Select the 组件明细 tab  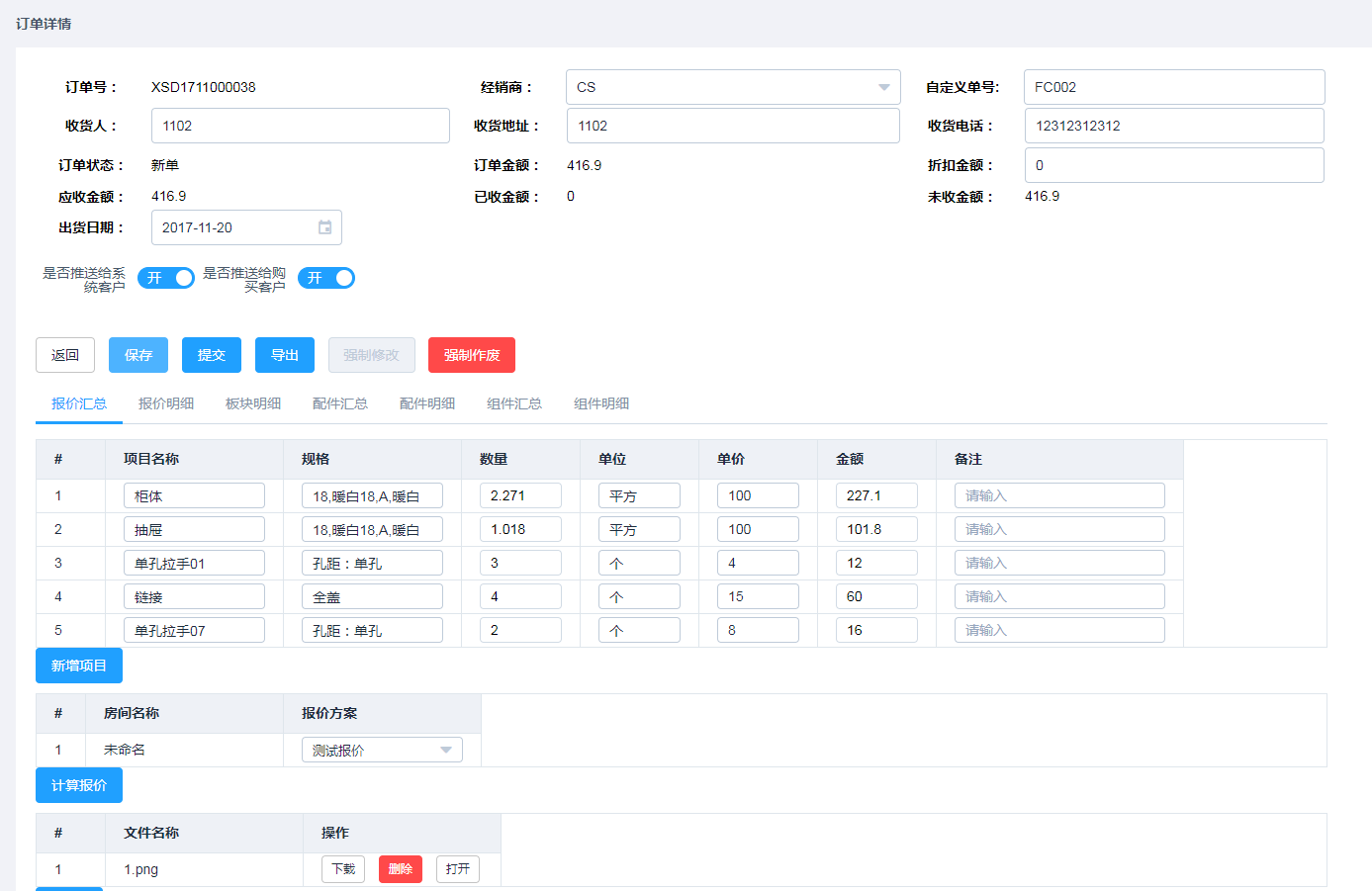601,403
